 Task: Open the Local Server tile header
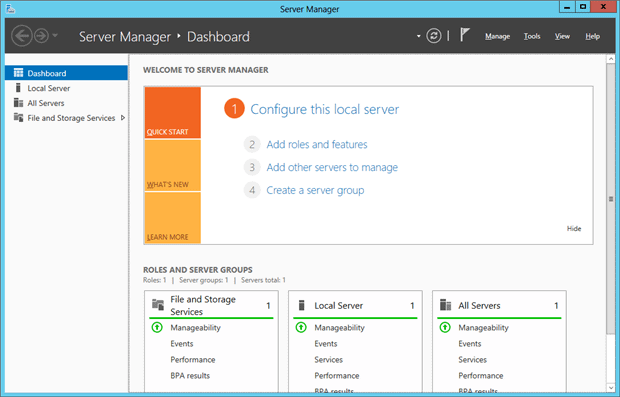(x=338, y=306)
